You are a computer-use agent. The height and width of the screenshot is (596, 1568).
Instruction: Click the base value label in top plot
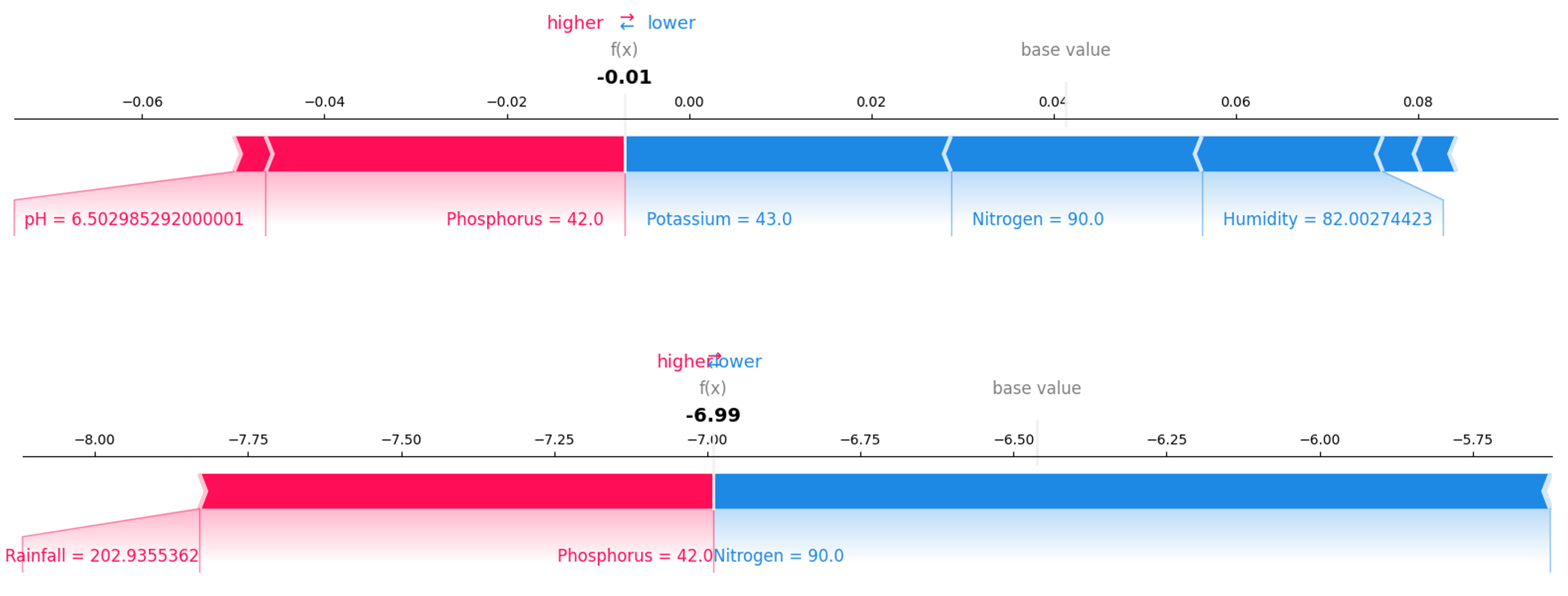pyautogui.click(x=1065, y=50)
